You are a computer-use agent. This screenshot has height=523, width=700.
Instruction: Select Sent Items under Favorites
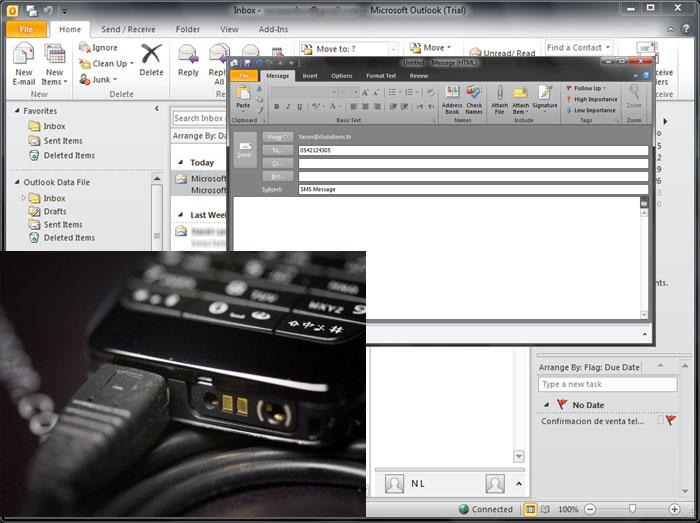[x=55, y=141]
